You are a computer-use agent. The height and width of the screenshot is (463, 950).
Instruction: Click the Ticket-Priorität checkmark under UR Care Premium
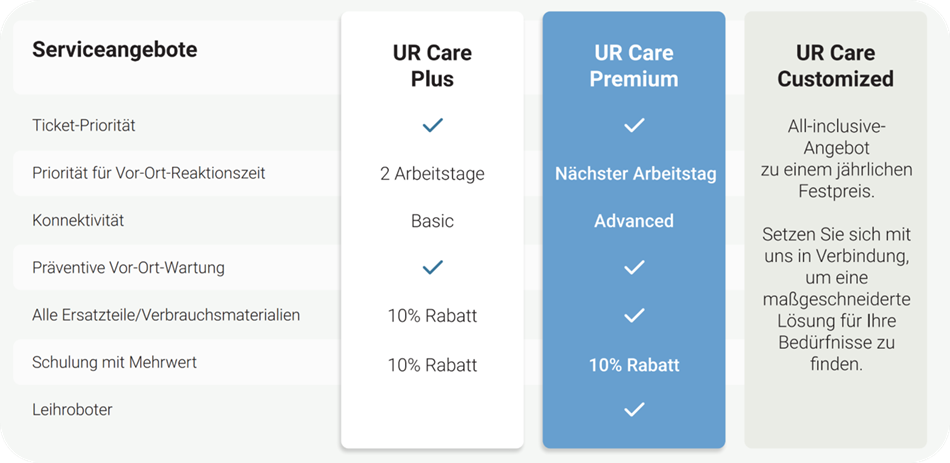click(634, 125)
